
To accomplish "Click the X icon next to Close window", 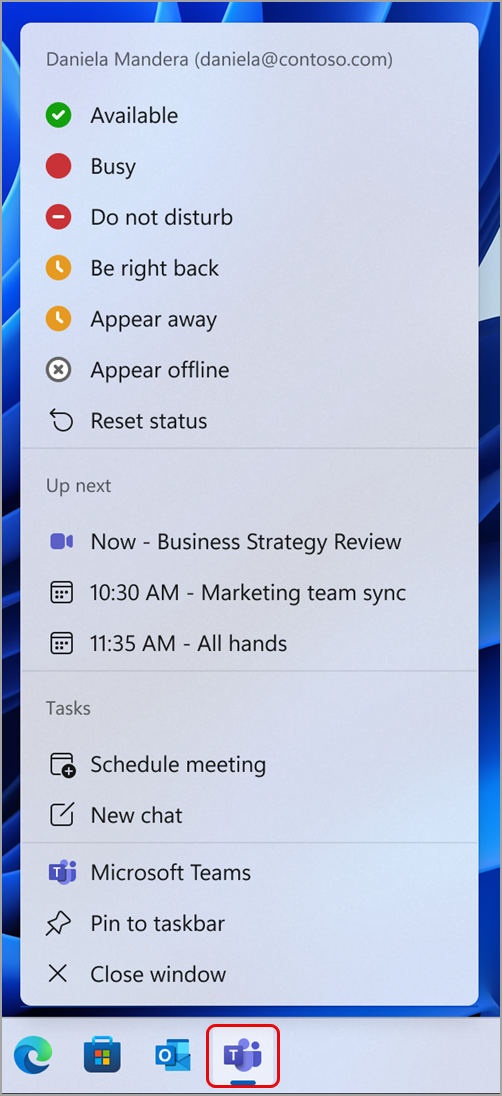I will (57, 974).
